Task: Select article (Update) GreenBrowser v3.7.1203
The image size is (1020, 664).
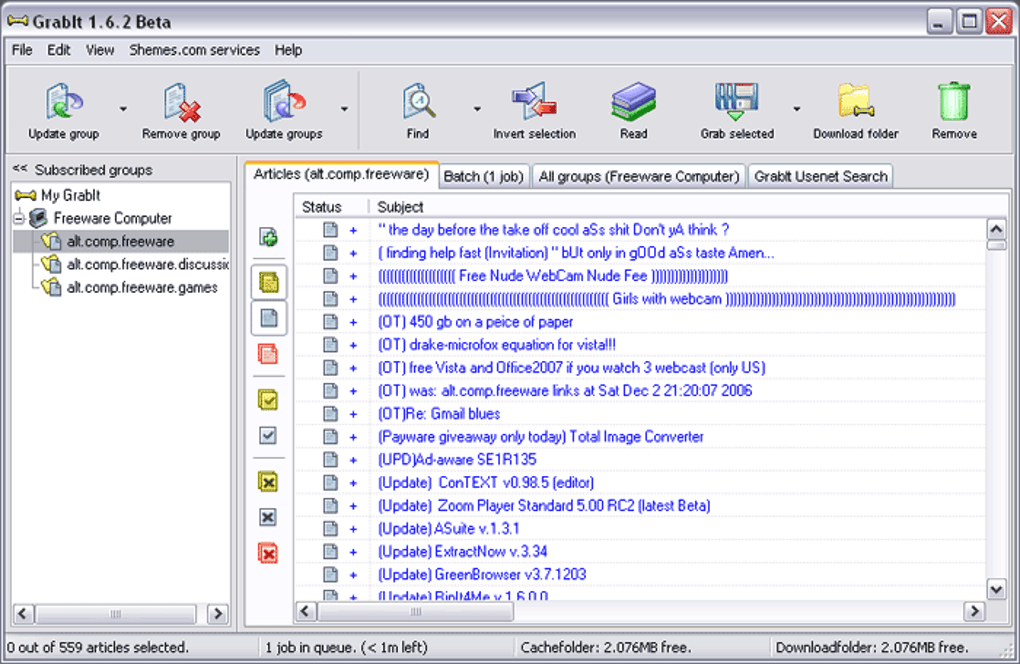Action: [482, 574]
